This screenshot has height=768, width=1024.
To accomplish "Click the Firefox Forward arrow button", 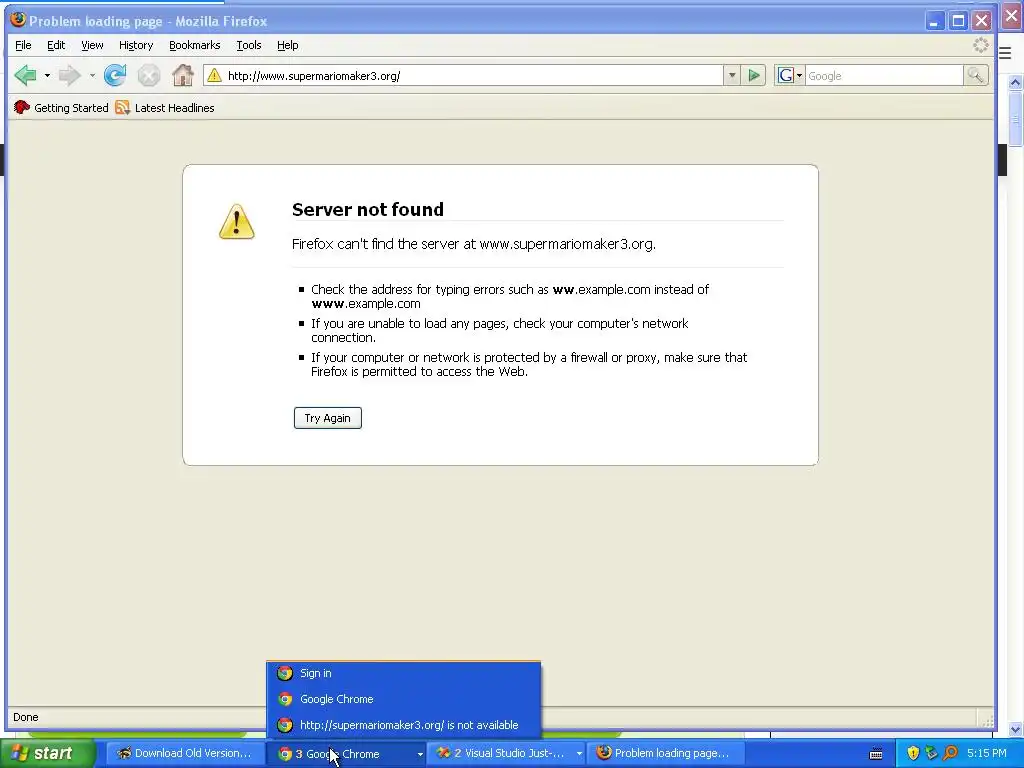I will click(69, 76).
